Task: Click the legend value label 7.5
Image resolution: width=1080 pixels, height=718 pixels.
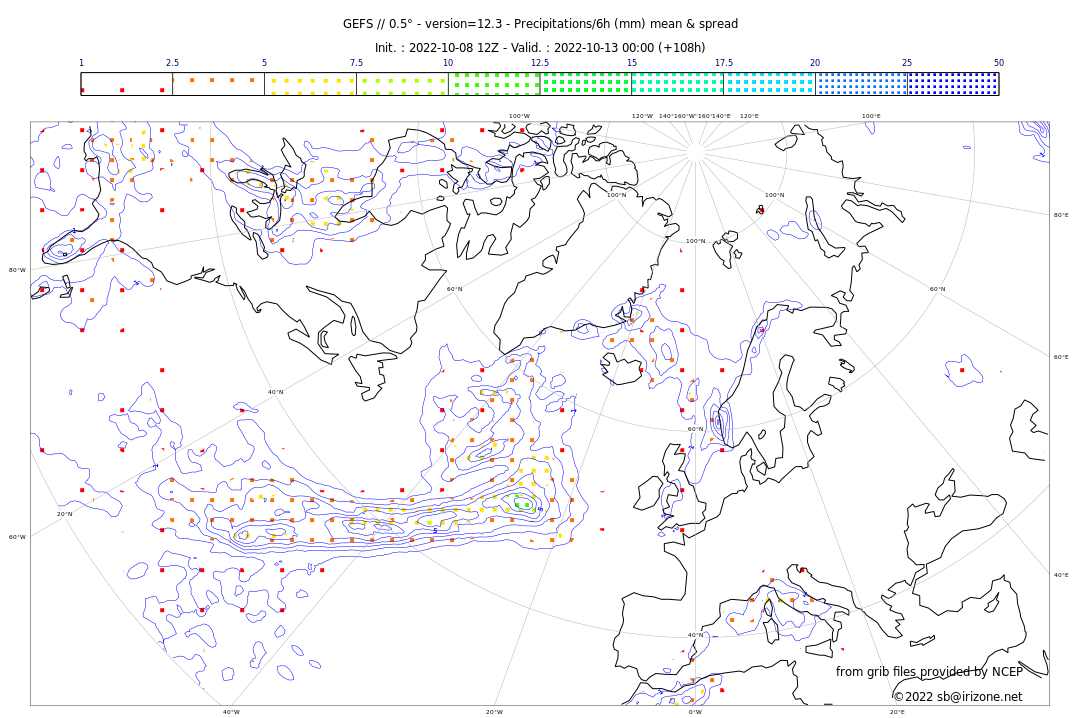Action: point(356,63)
